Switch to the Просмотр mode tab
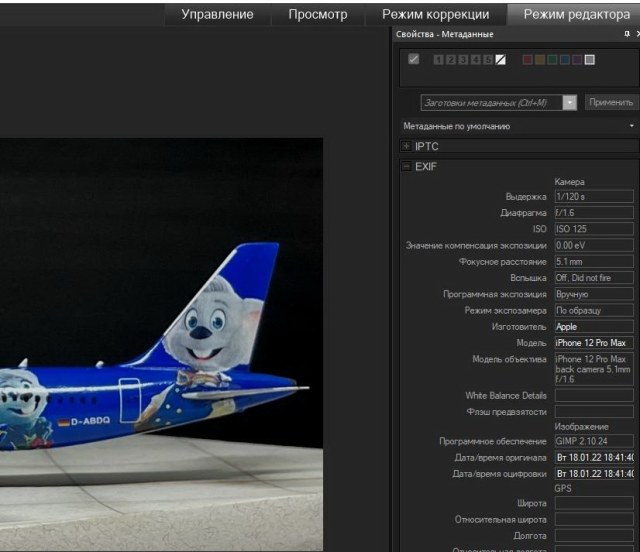The width and height of the screenshot is (640, 552). click(x=317, y=14)
